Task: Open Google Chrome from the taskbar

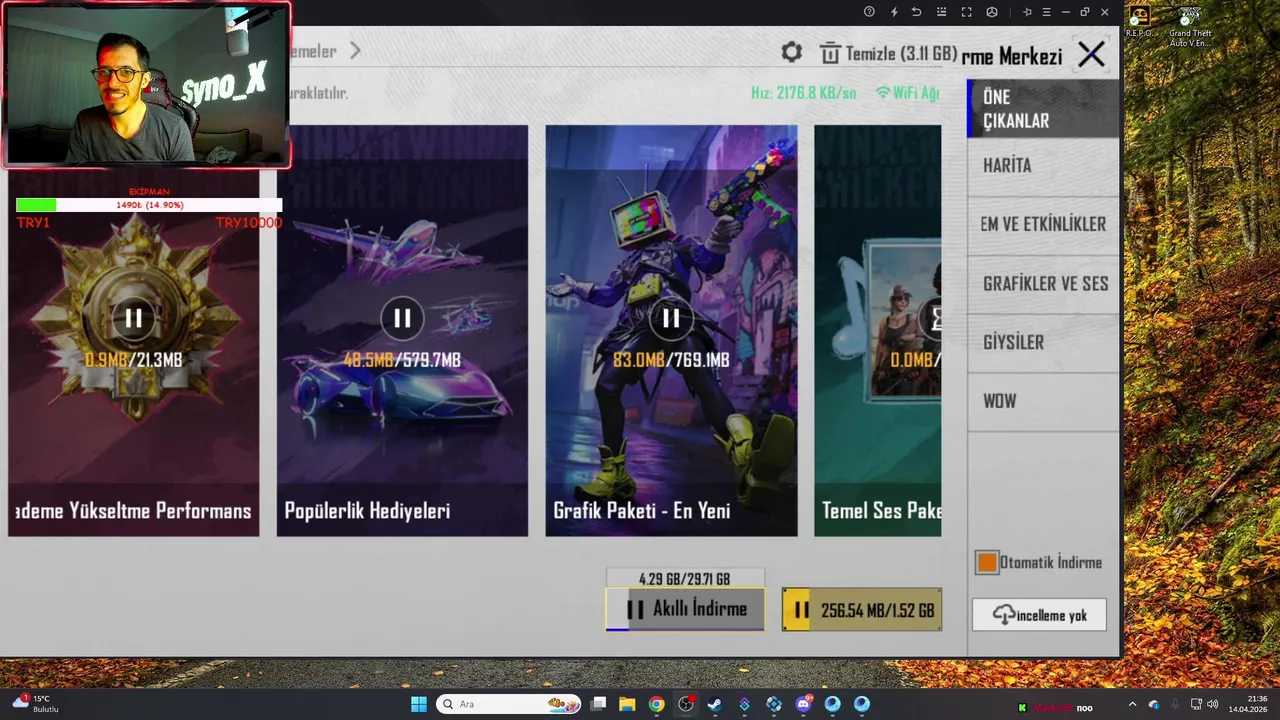Action: [656, 704]
